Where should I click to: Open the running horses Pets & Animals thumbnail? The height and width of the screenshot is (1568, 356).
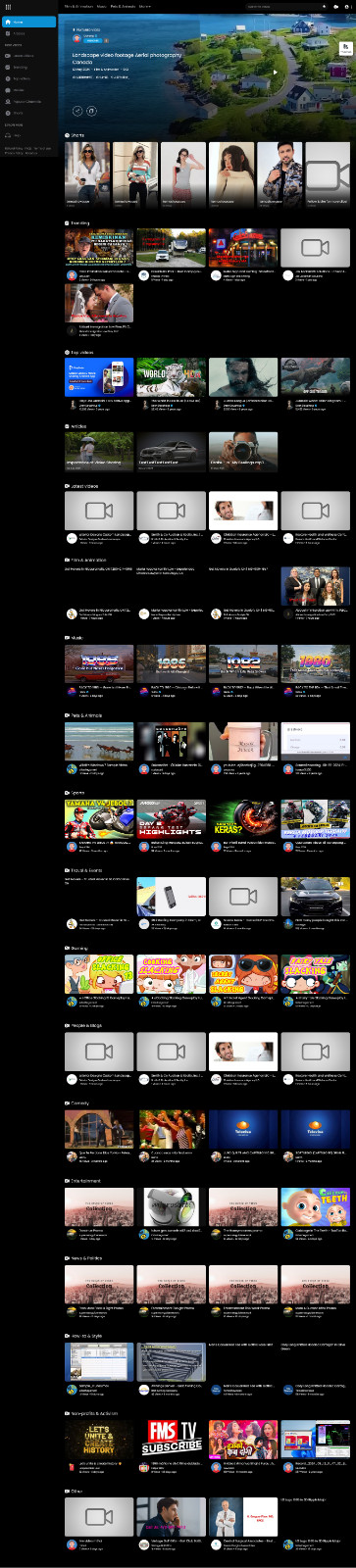pyautogui.click(x=99, y=741)
